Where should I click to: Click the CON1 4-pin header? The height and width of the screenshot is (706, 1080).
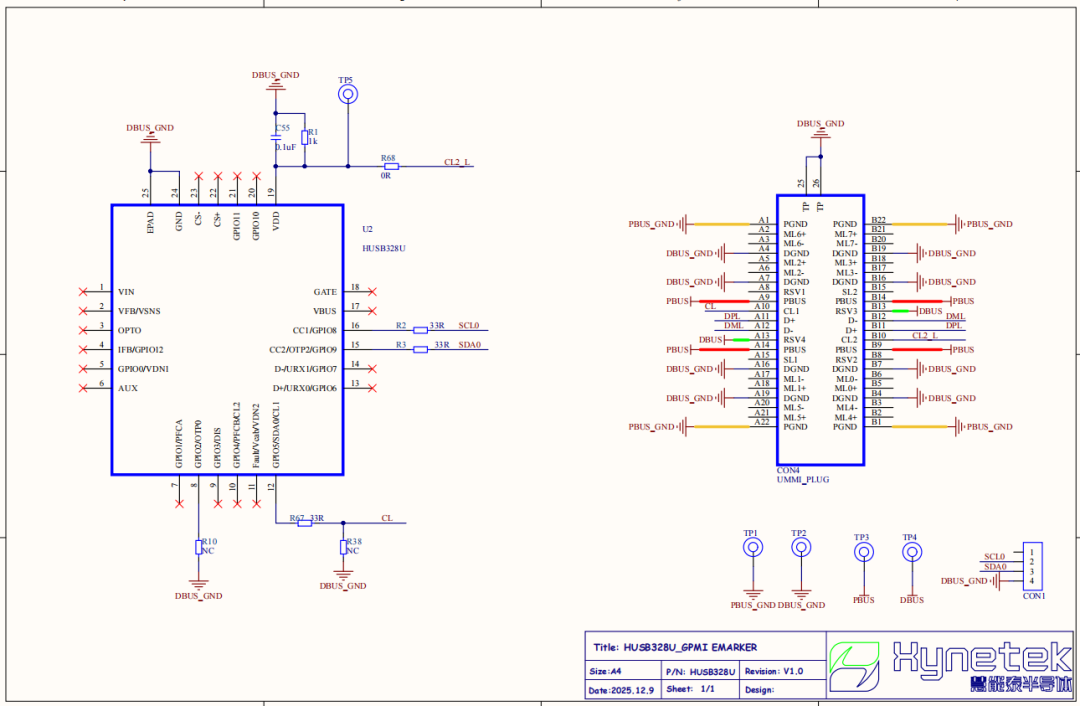pos(1031,567)
